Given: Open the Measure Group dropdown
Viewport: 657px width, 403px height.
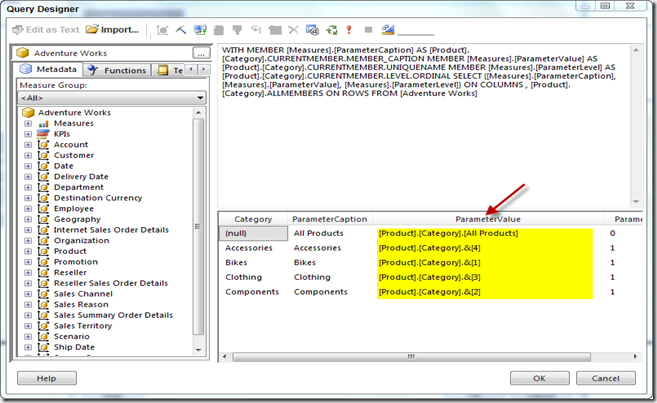Looking at the screenshot, I should pos(113,98).
